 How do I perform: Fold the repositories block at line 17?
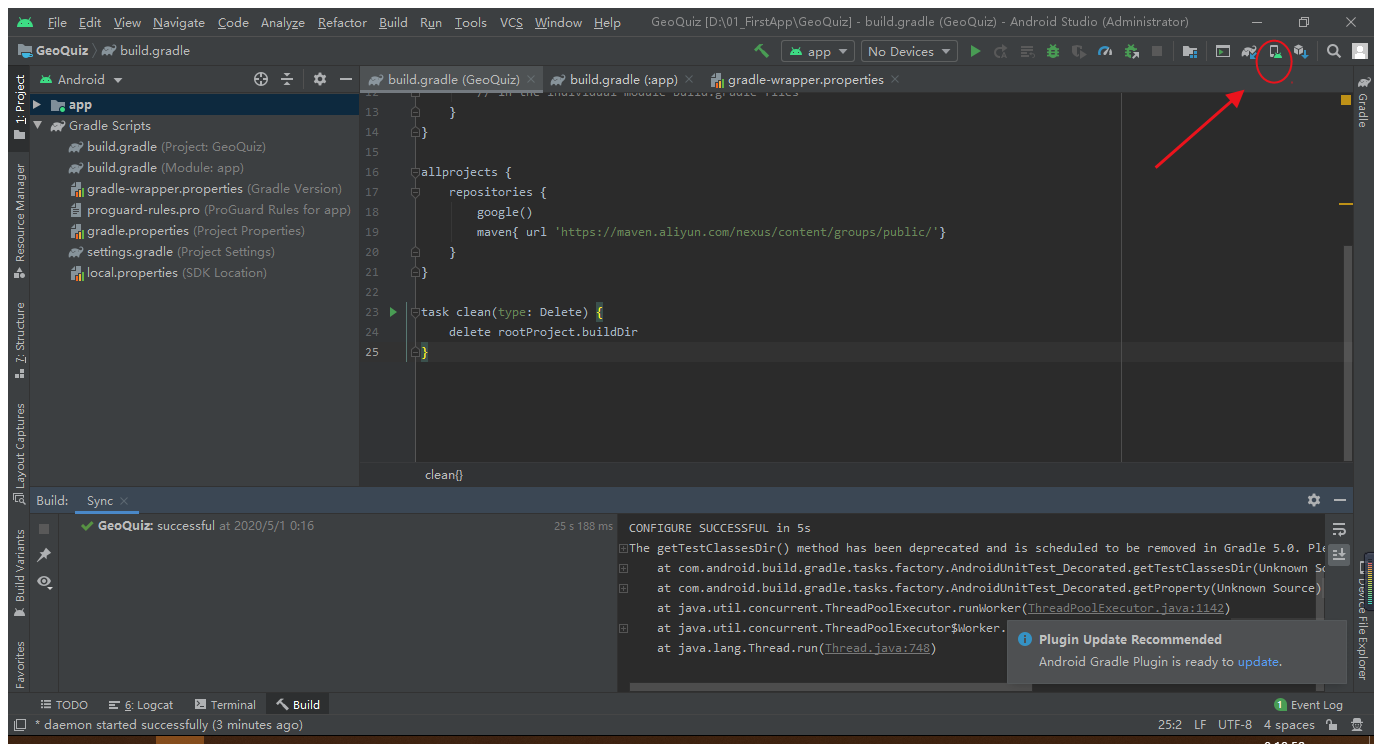(x=416, y=192)
